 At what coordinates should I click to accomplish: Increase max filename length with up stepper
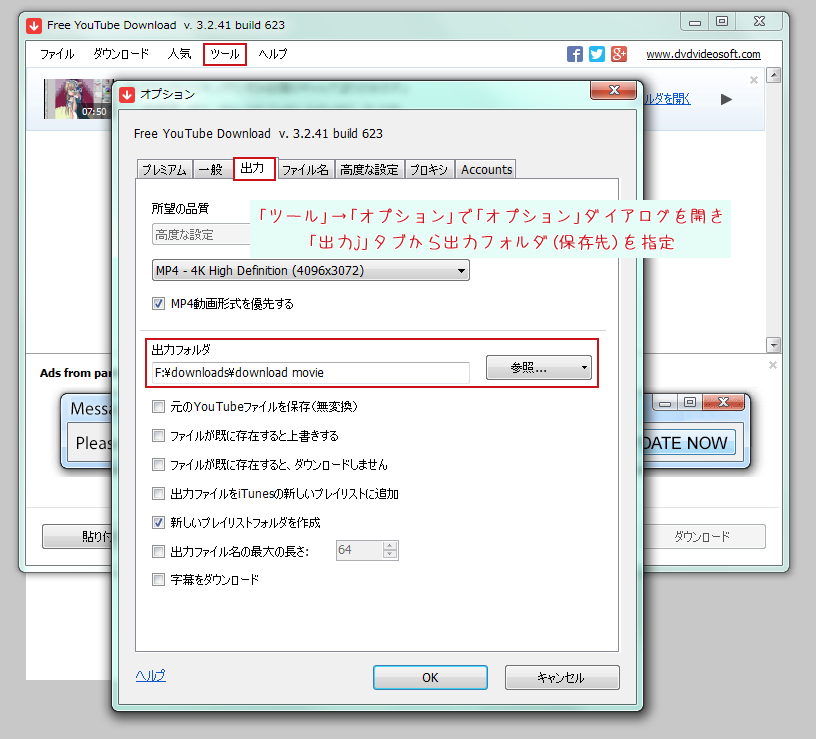[x=390, y=546]
